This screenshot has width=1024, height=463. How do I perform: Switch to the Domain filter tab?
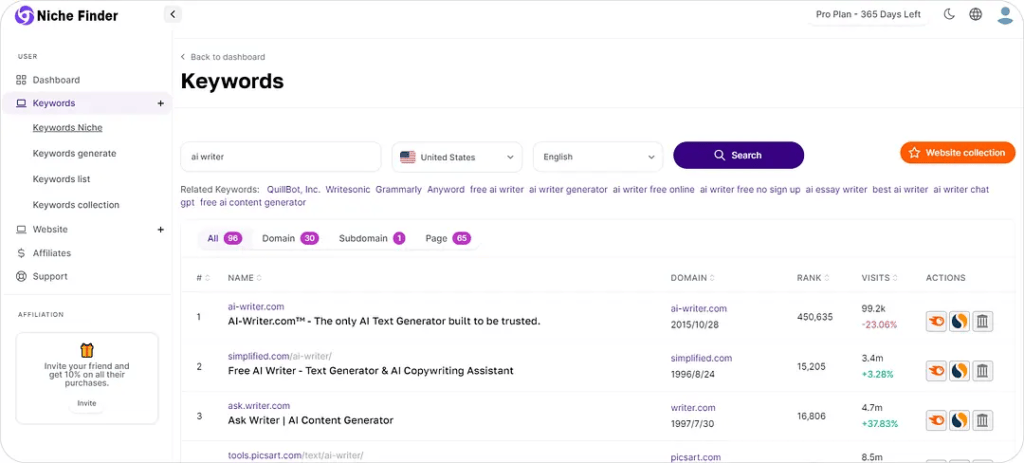coord(289,238)
